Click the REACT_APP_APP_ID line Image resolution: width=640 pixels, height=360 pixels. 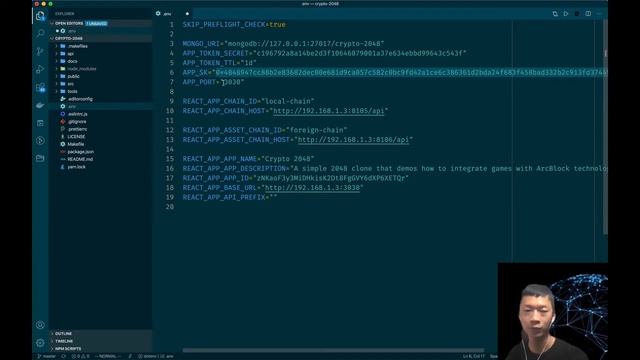point(296,178)
